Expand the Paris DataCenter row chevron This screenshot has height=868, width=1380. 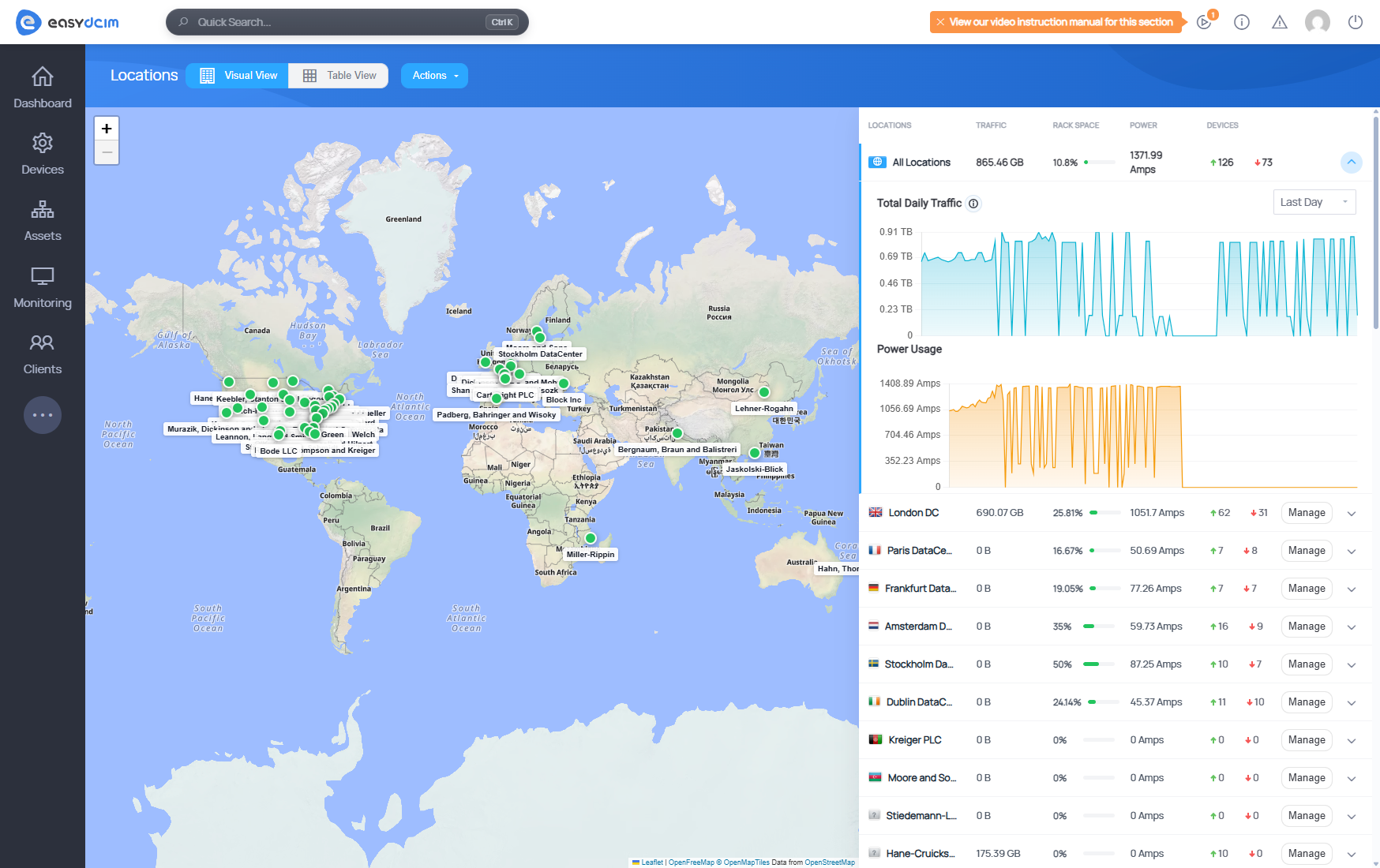(x=1352, y=552)
